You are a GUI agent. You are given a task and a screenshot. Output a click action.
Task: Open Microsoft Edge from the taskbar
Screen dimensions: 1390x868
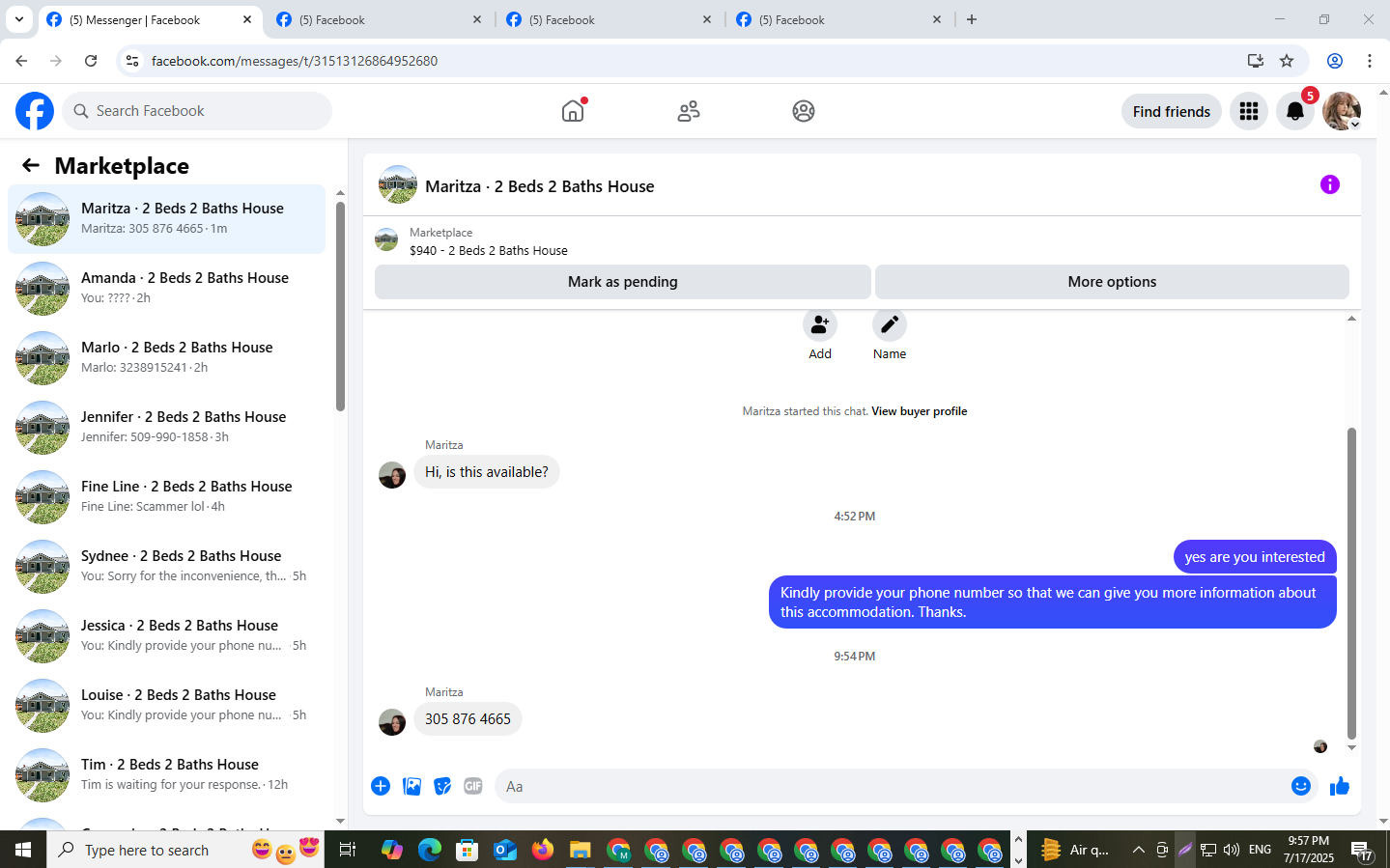(x=430, y=850)
